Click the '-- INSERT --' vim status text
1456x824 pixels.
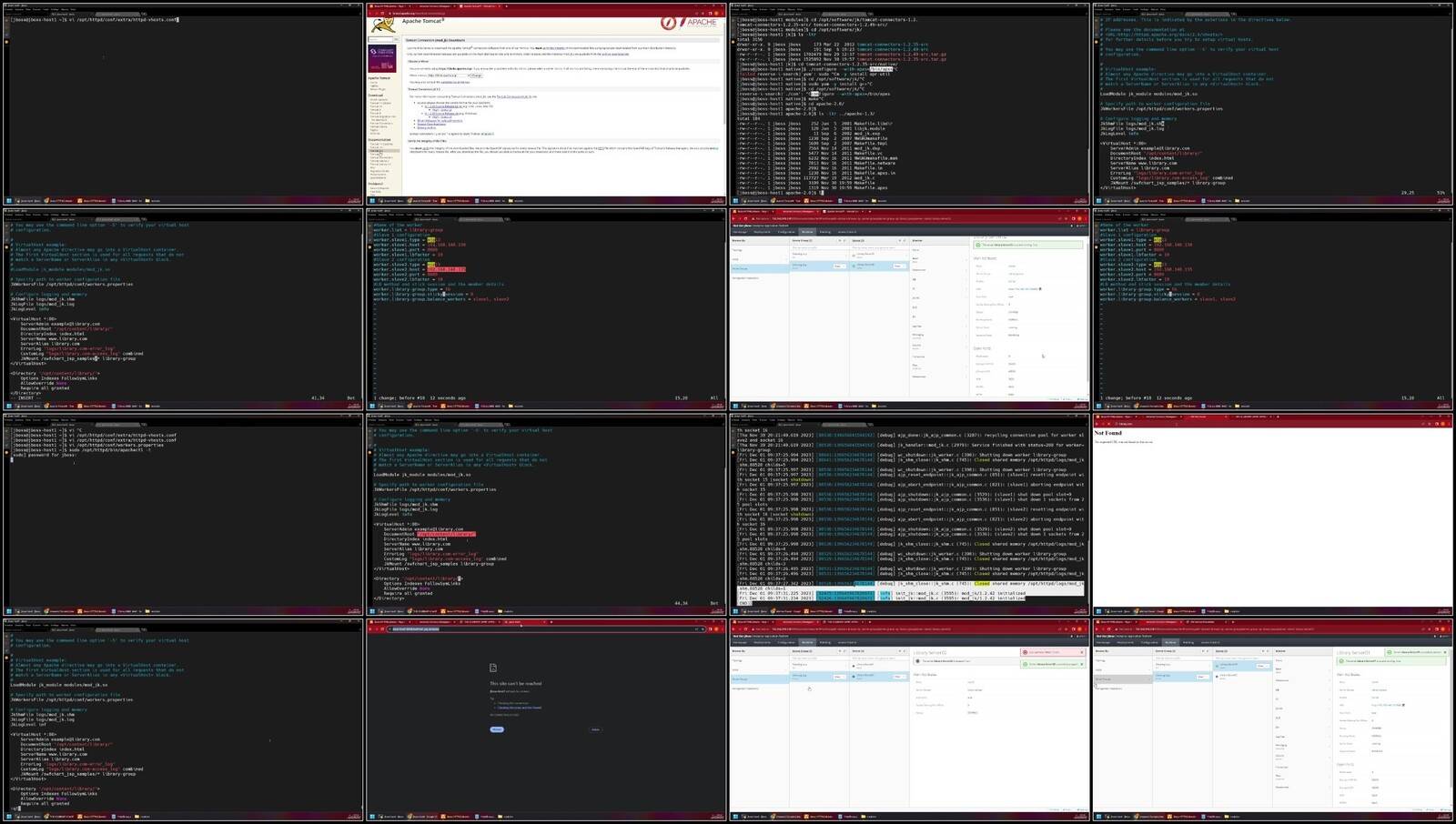click(x=24, y=397)
